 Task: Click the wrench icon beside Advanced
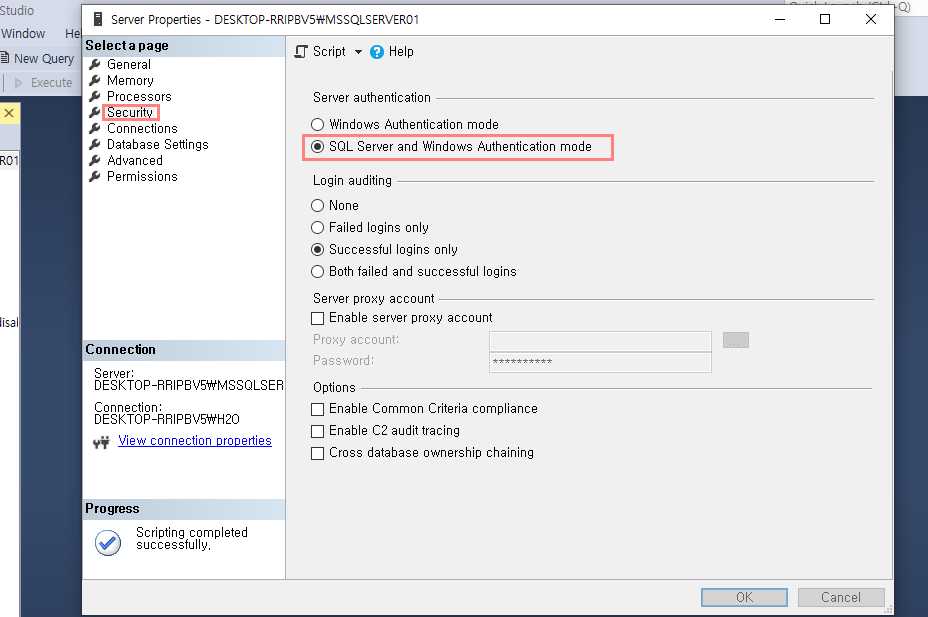(95, 160)
